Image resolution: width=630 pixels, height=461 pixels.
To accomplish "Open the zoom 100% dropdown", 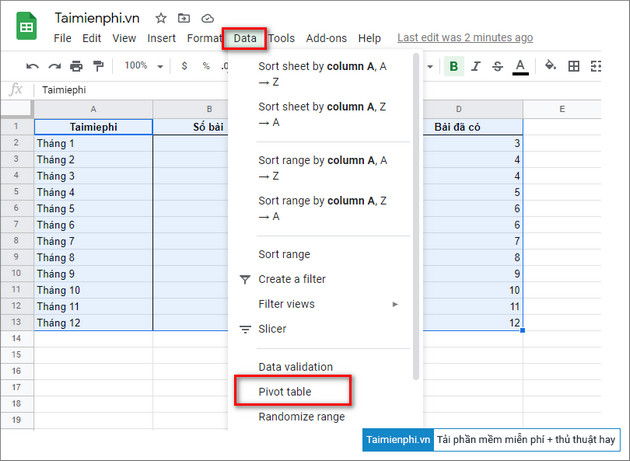I will [x=143, y=66].
